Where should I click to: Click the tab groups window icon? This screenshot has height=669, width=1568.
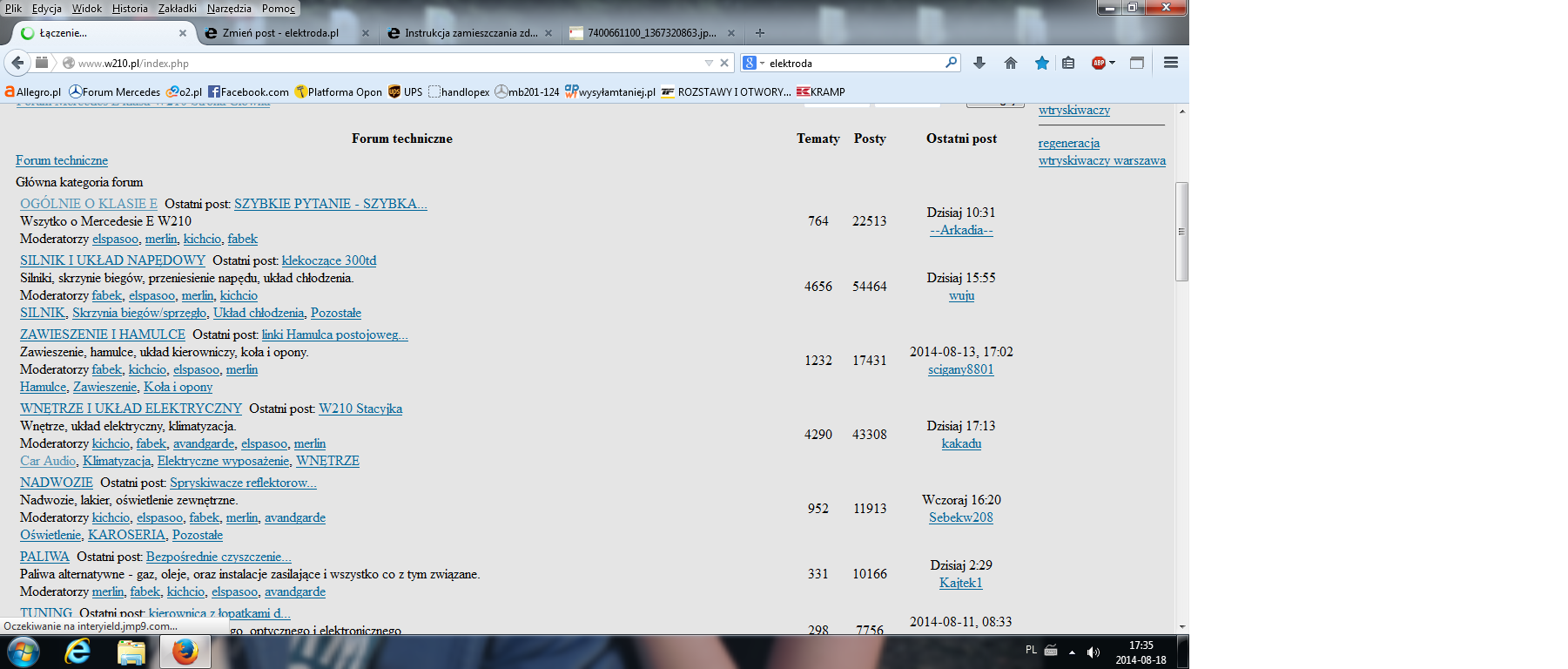coord(1137,63)
